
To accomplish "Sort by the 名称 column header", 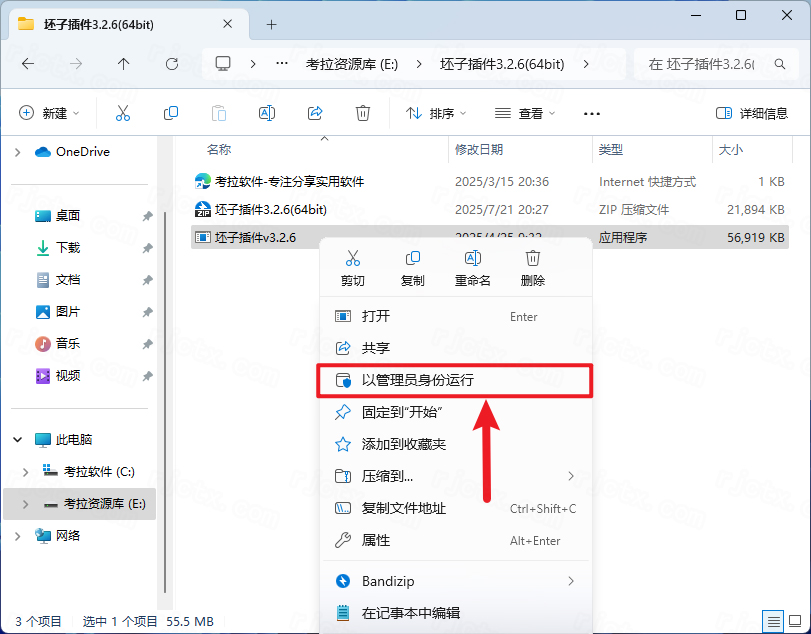I will pos(219,150).
